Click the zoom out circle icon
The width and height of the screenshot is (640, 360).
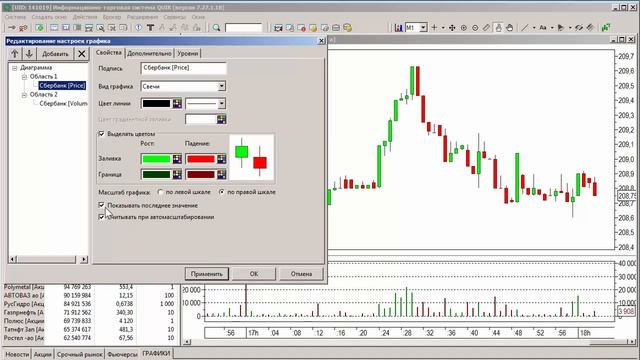tap(475, 27)
